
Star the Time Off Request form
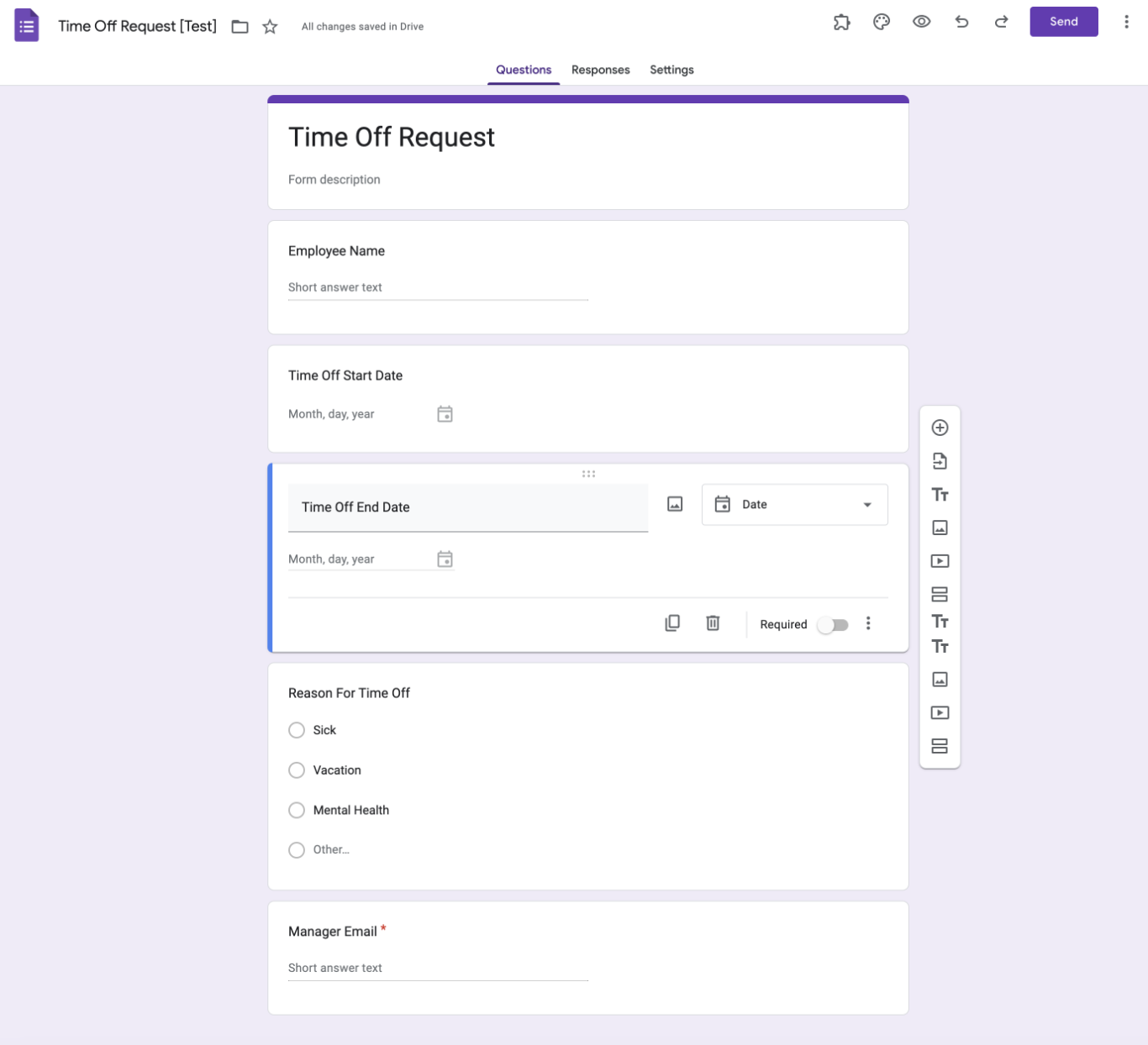point(270,27)
